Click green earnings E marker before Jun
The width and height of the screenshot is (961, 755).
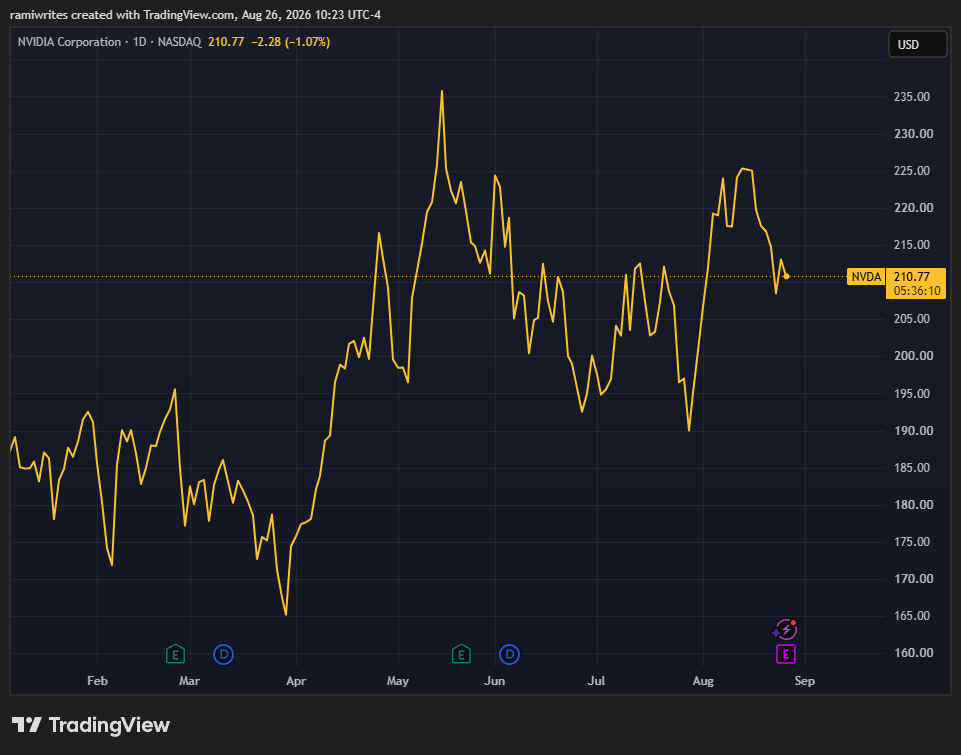pos(462,654)
